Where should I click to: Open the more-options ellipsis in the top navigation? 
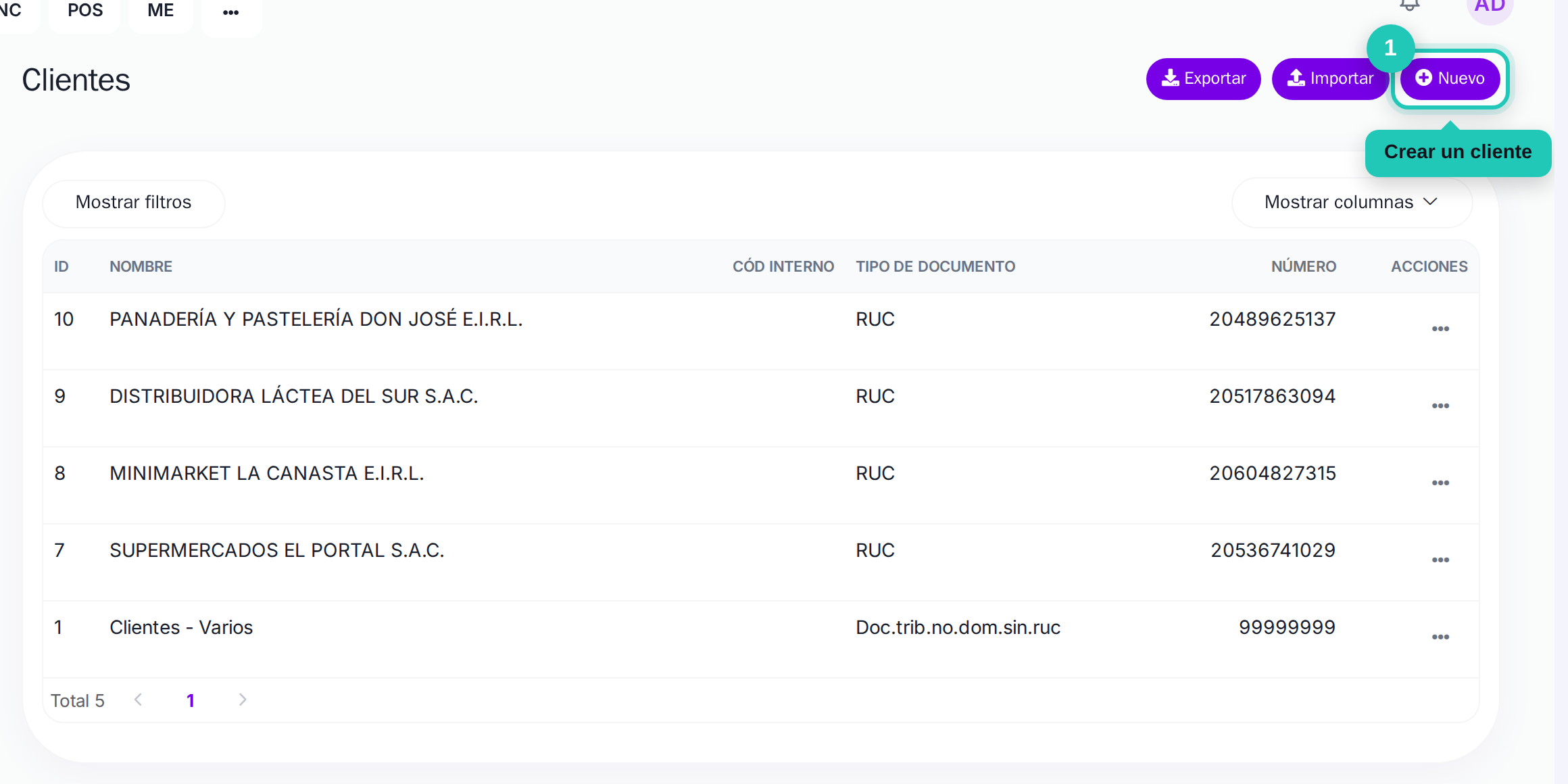231,12
